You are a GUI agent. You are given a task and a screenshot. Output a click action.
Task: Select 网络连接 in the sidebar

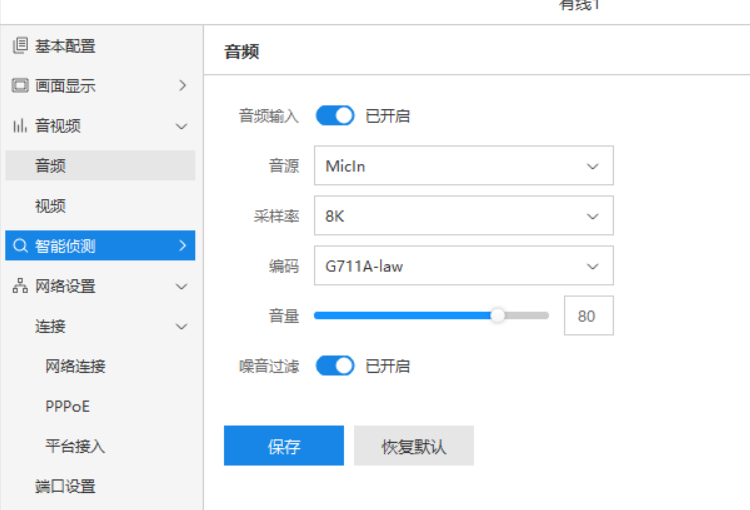[75, 366]
